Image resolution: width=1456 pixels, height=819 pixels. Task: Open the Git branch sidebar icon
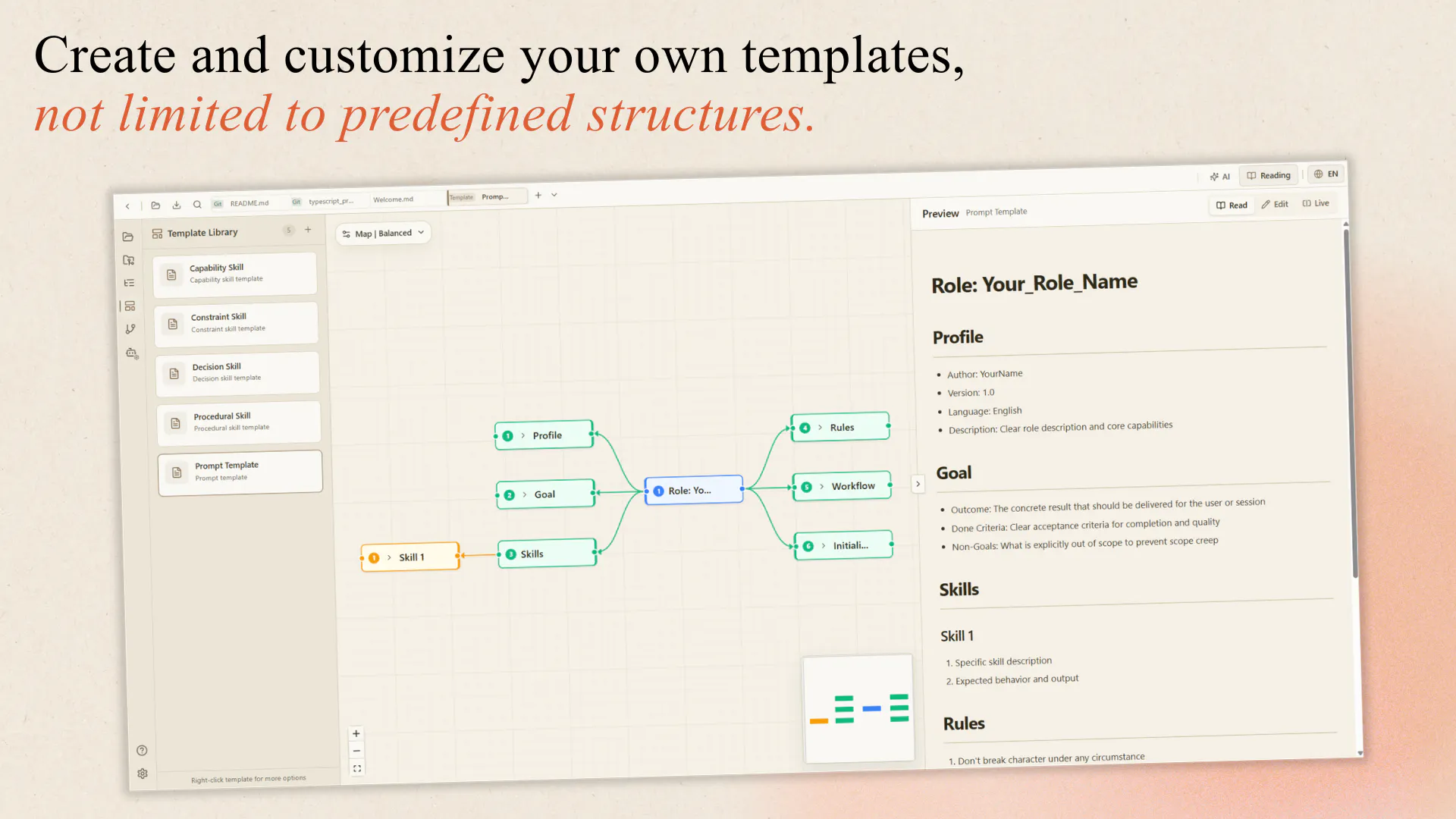pos(130,329)
